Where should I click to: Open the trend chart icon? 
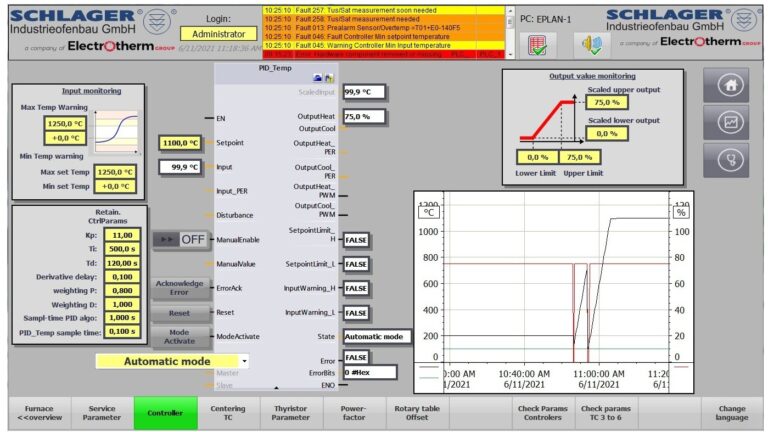pos(727,123)
